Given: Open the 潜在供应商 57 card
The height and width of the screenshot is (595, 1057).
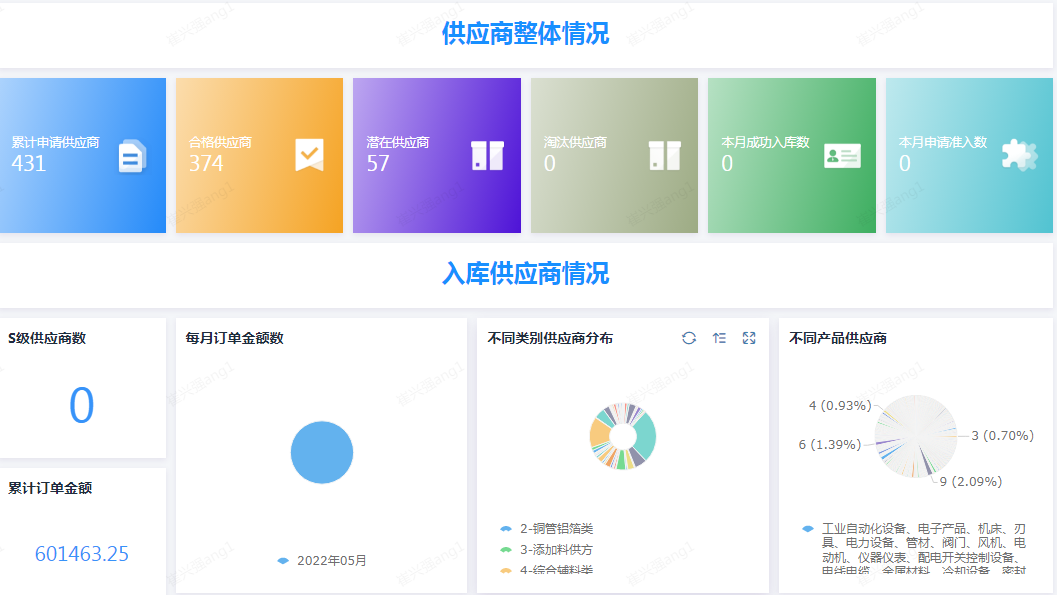Looking at the screenshot, I should click(437, 156).
